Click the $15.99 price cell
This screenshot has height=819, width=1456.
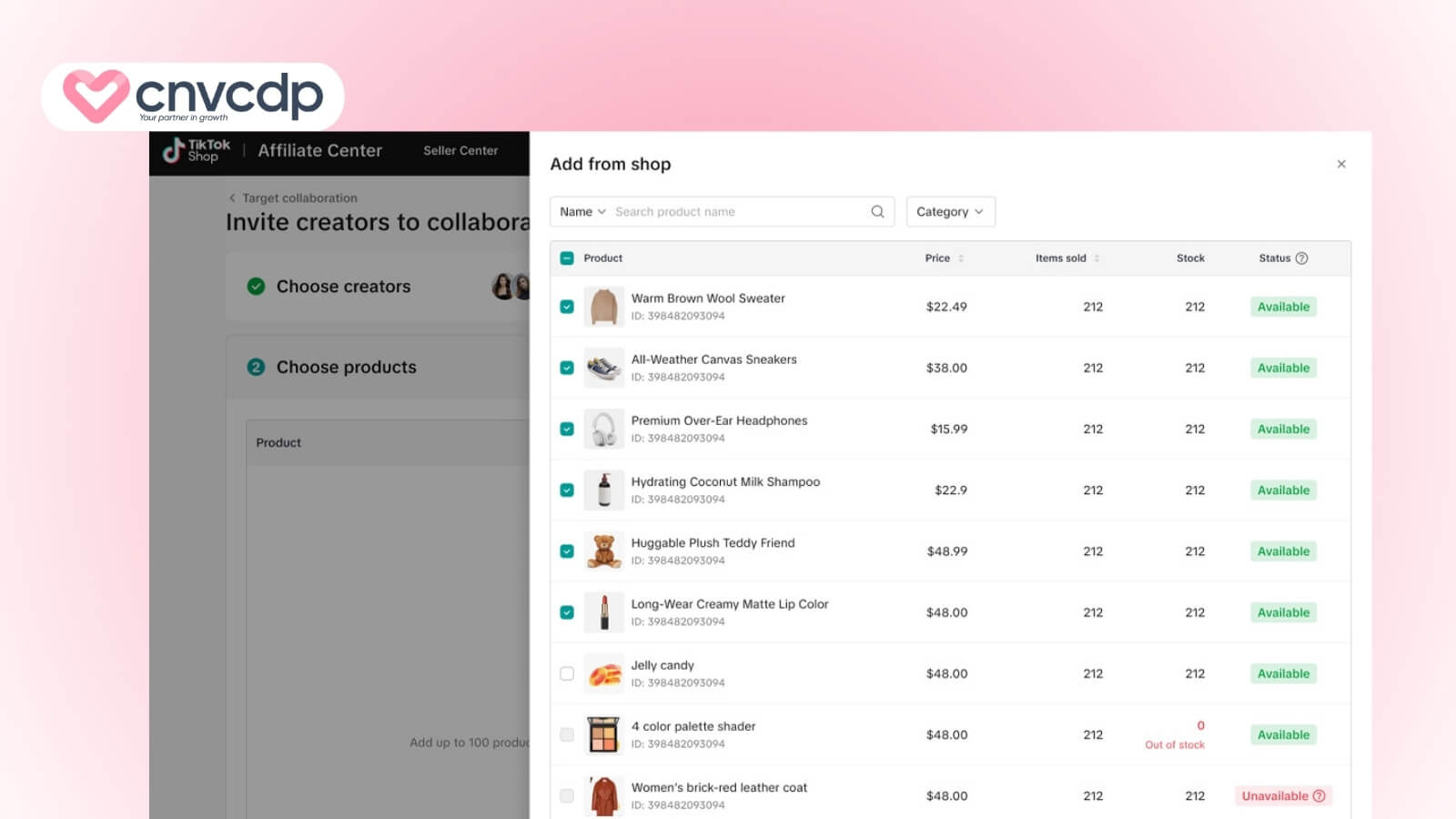(949, 429)
